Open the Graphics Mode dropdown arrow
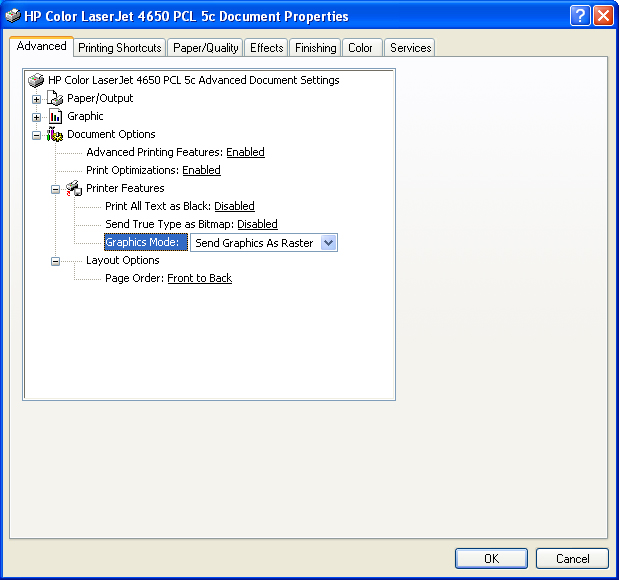This screenshot has height=580, width=619. pyautogui.click(x=328, y=242)
